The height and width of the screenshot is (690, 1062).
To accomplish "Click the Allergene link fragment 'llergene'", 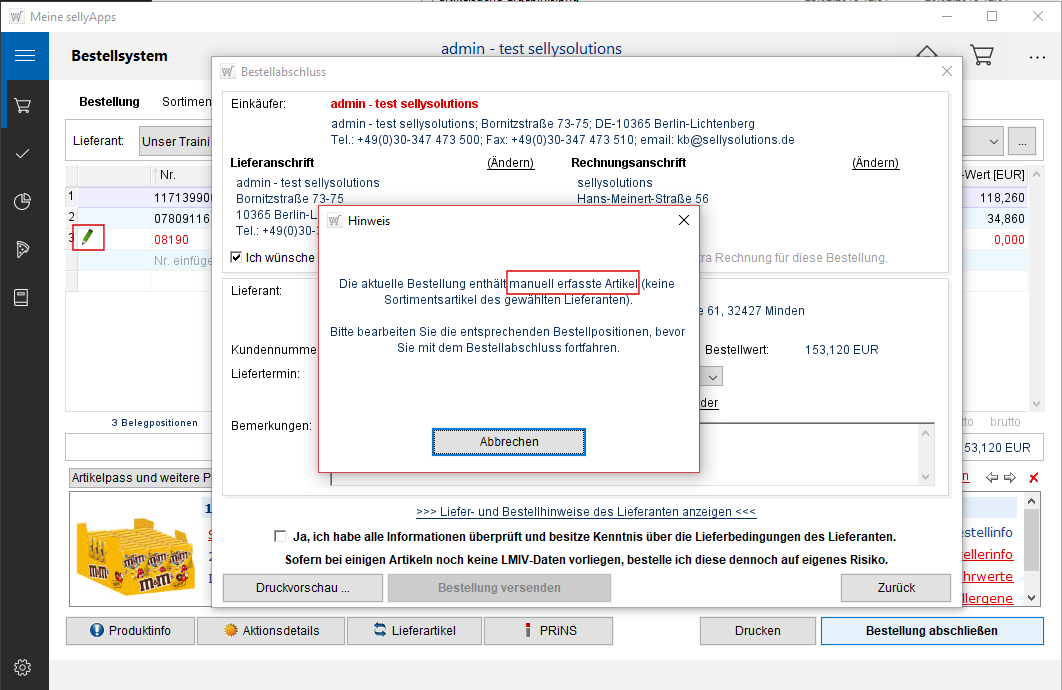I will pos(987,599).
